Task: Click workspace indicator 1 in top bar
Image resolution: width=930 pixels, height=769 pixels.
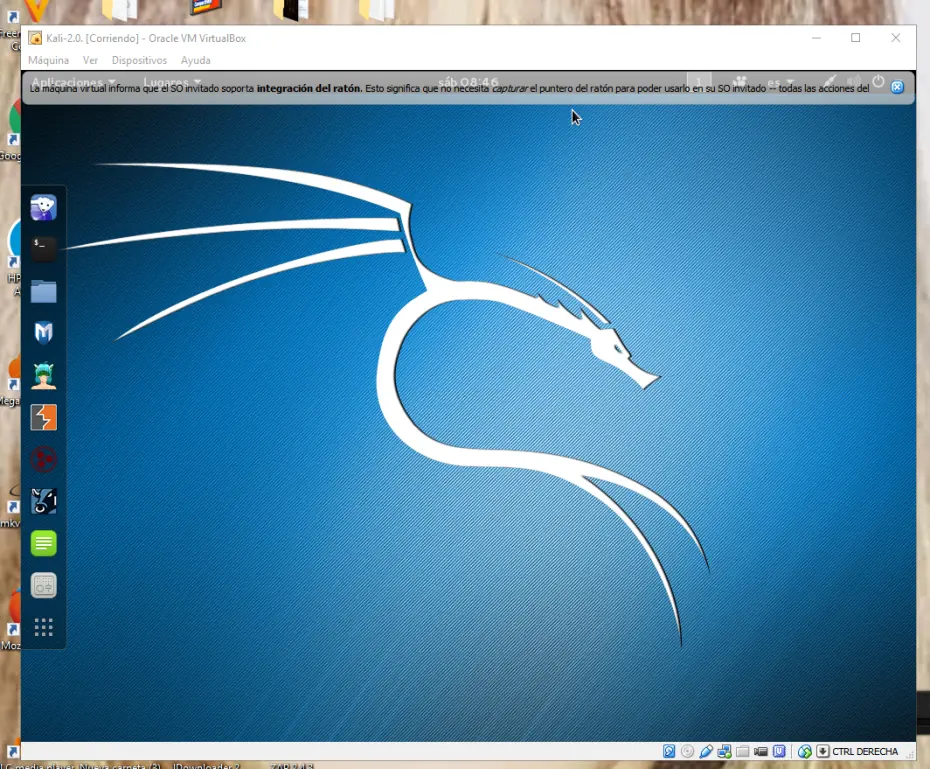Action: (699, 81)
